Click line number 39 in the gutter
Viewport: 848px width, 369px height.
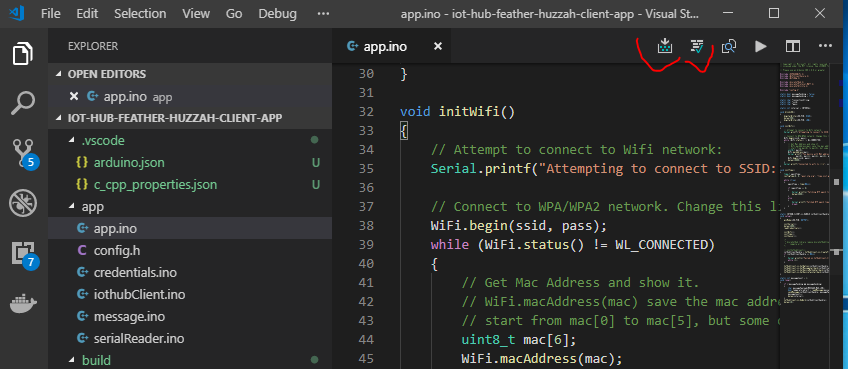367,245
